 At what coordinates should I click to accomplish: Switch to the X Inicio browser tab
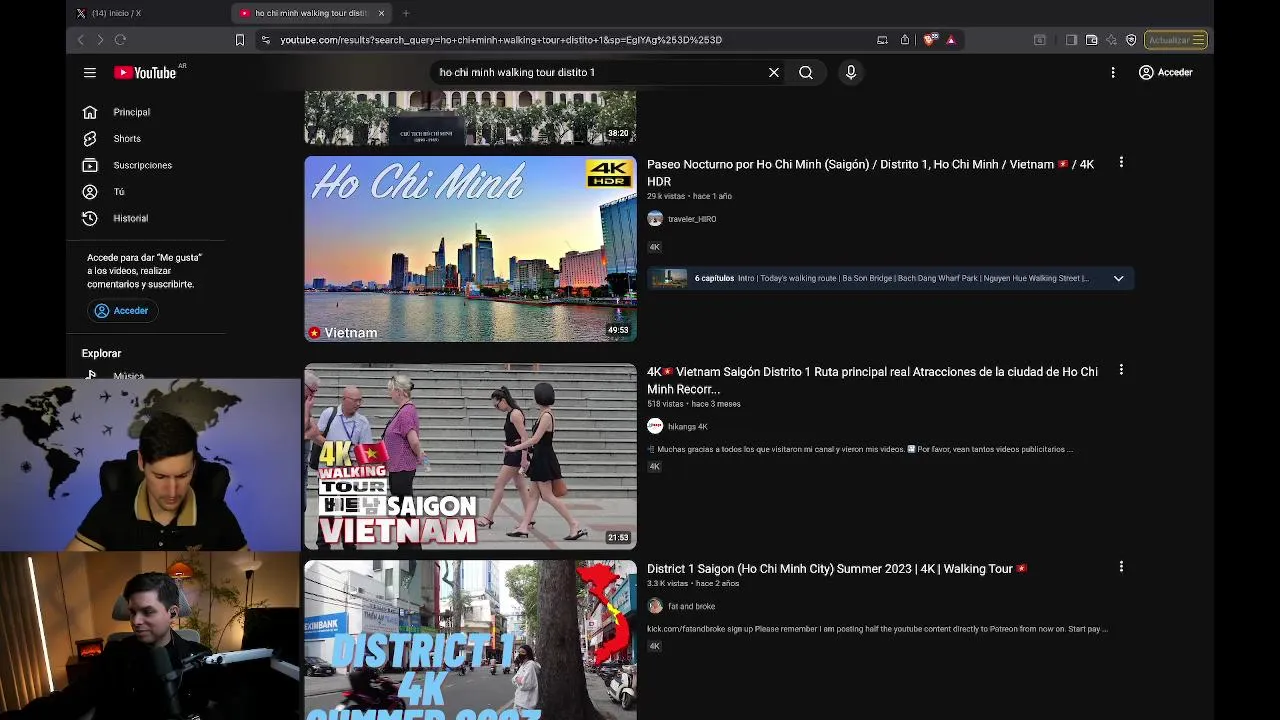[116, 13]
